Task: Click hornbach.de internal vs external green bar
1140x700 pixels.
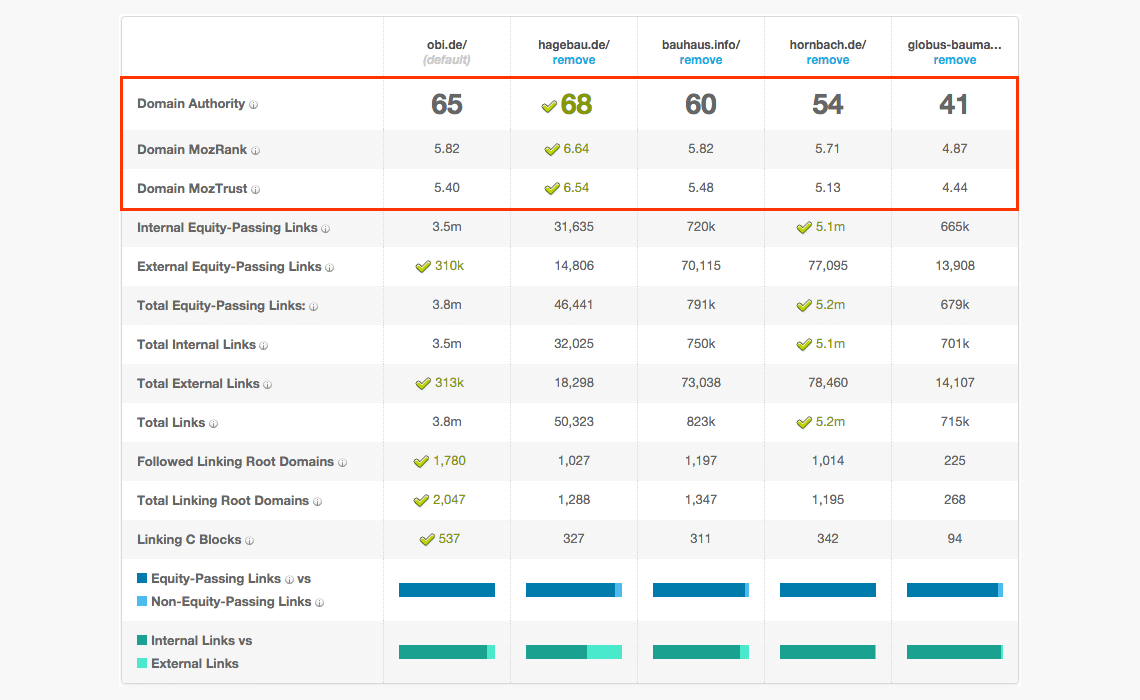Action: (827, 652)
